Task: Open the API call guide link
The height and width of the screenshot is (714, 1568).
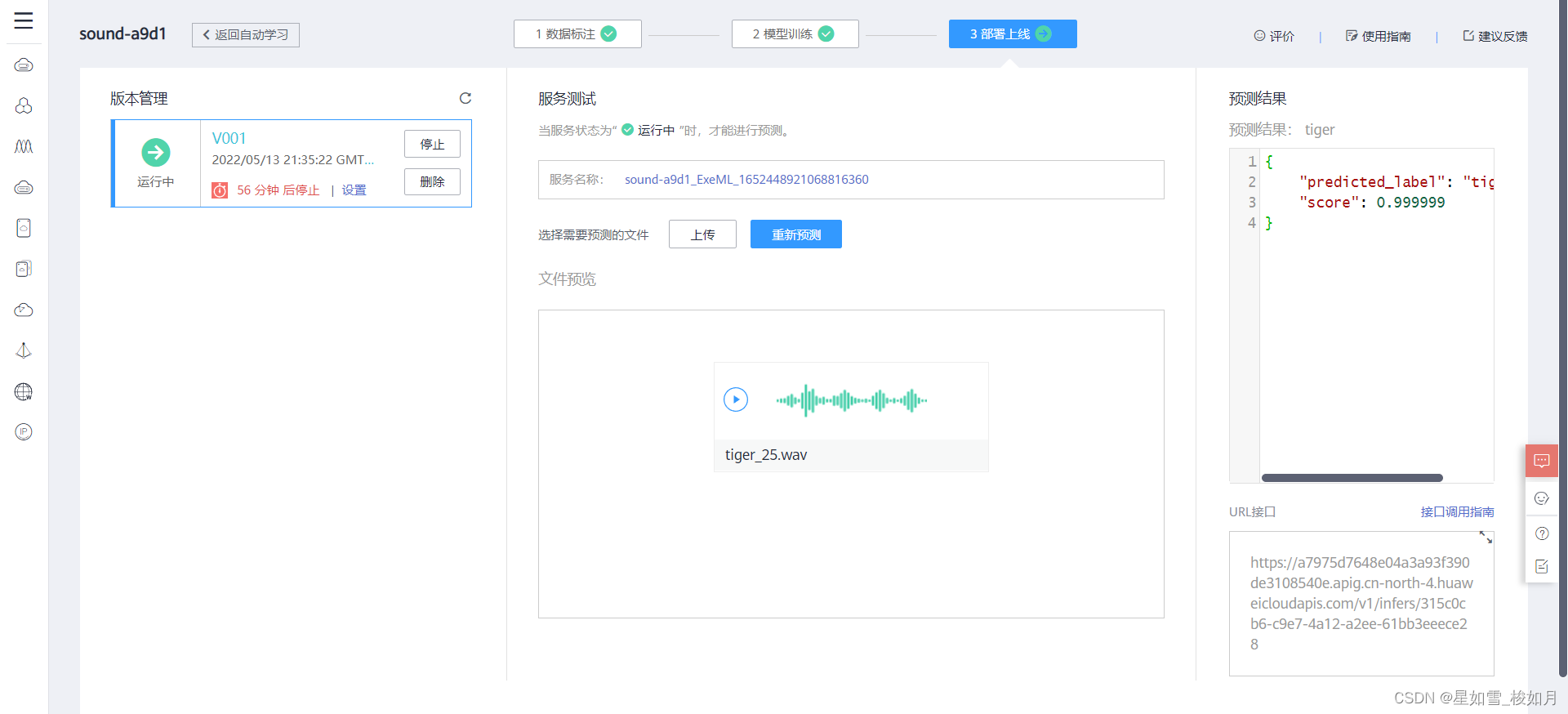Action: (1457, 512)
